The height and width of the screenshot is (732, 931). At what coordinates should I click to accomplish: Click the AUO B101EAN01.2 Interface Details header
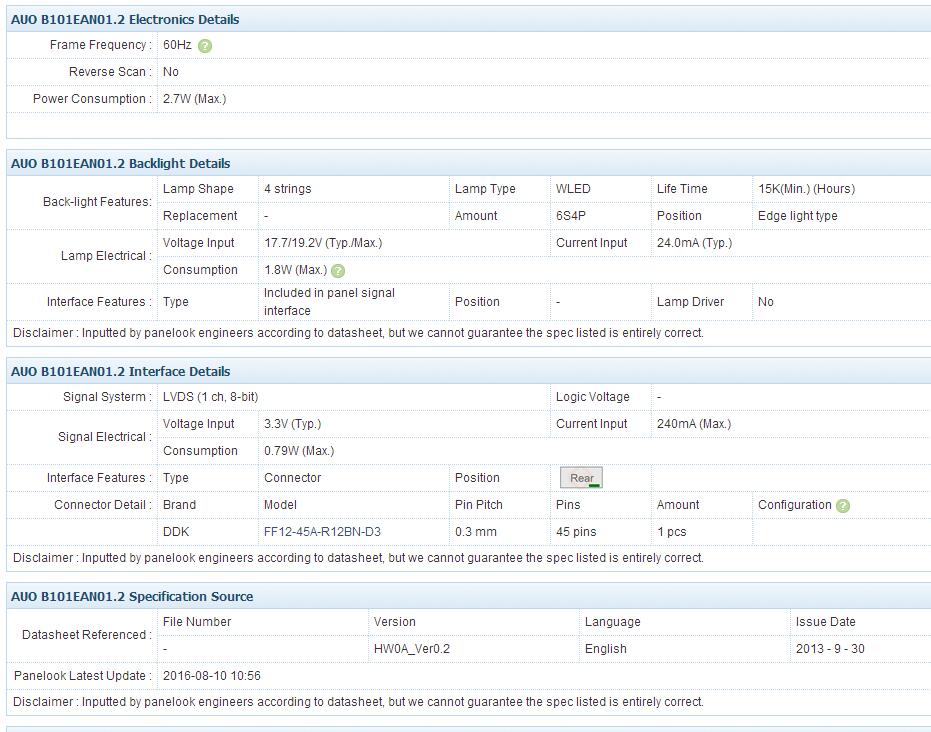(x=121, y=372)
